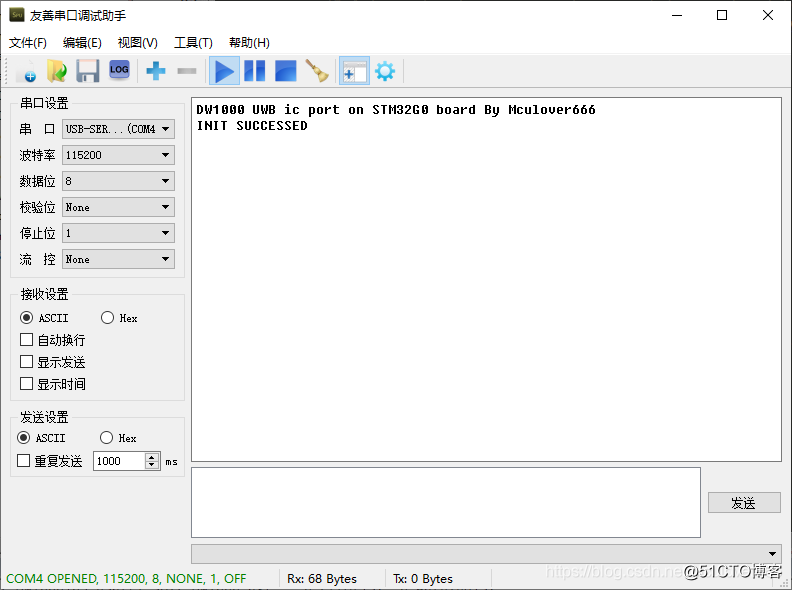This screenshot has height=590, width=792.
Task: Select Hex receive mode radio button
Action: [x=107, y=318]
